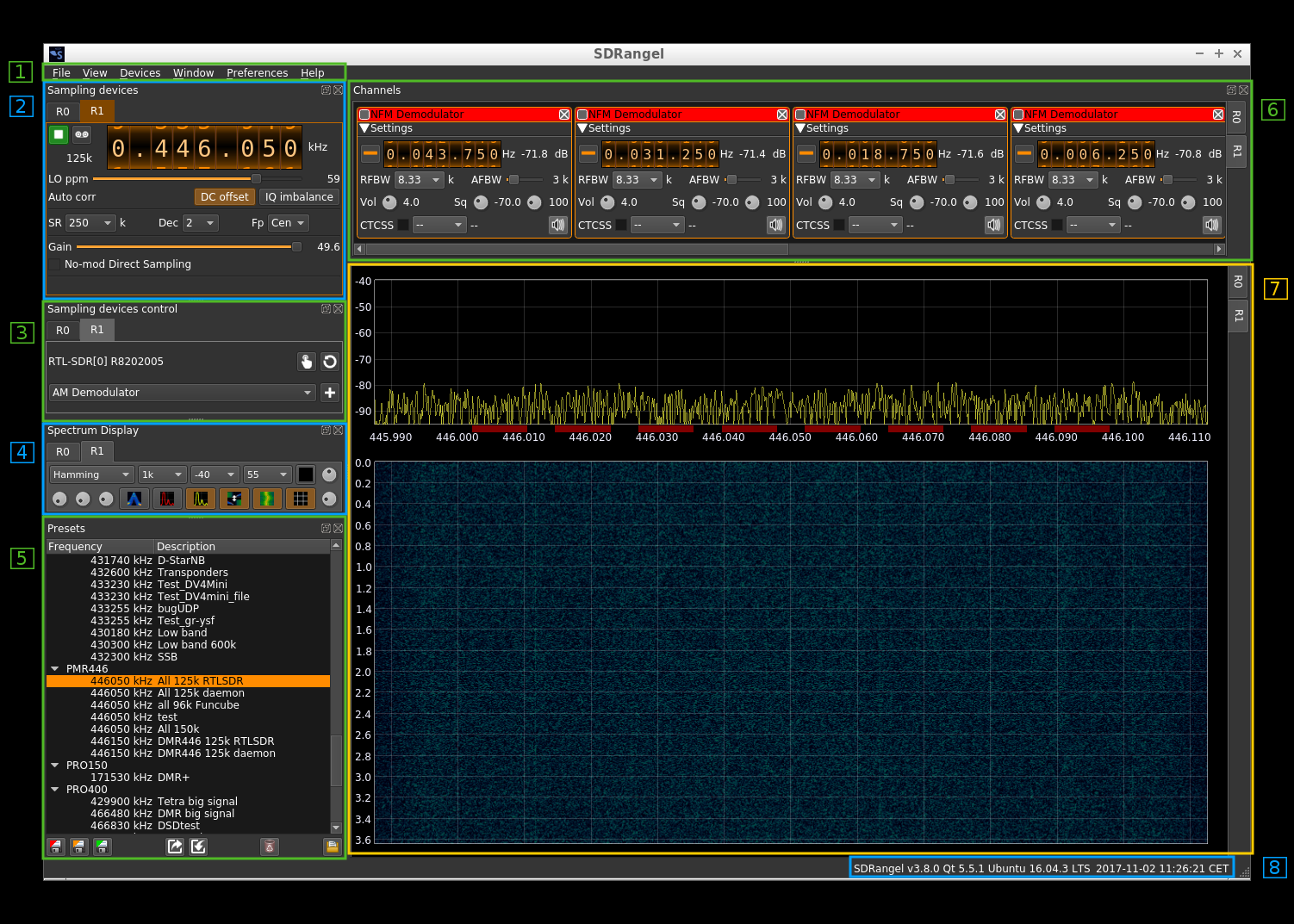Screen dimensions: 1294x924
Task: Click the Description column header in Presets
Action: pyautogui.click(x=242, y=547)
